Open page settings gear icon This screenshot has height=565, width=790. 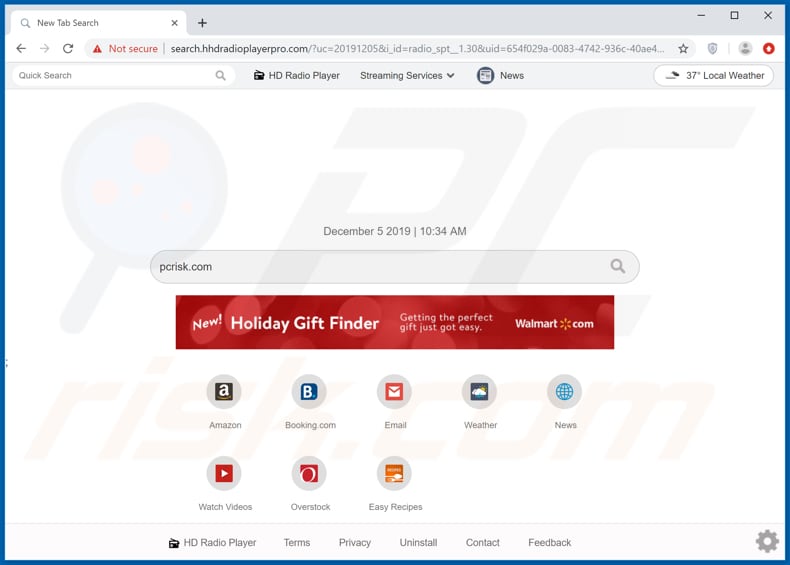pos(767,541)
